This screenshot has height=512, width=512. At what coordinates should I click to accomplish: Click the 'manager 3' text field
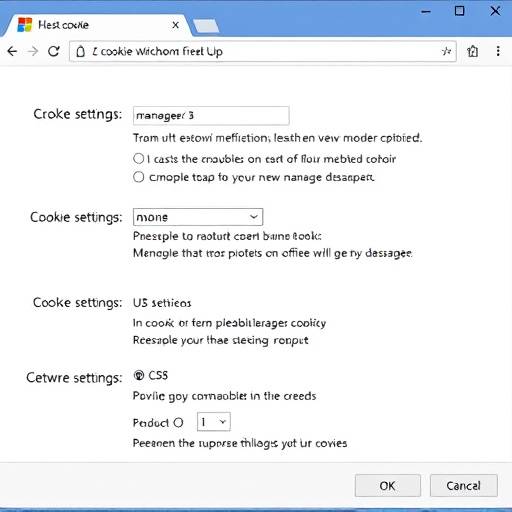tap(211, 116)
